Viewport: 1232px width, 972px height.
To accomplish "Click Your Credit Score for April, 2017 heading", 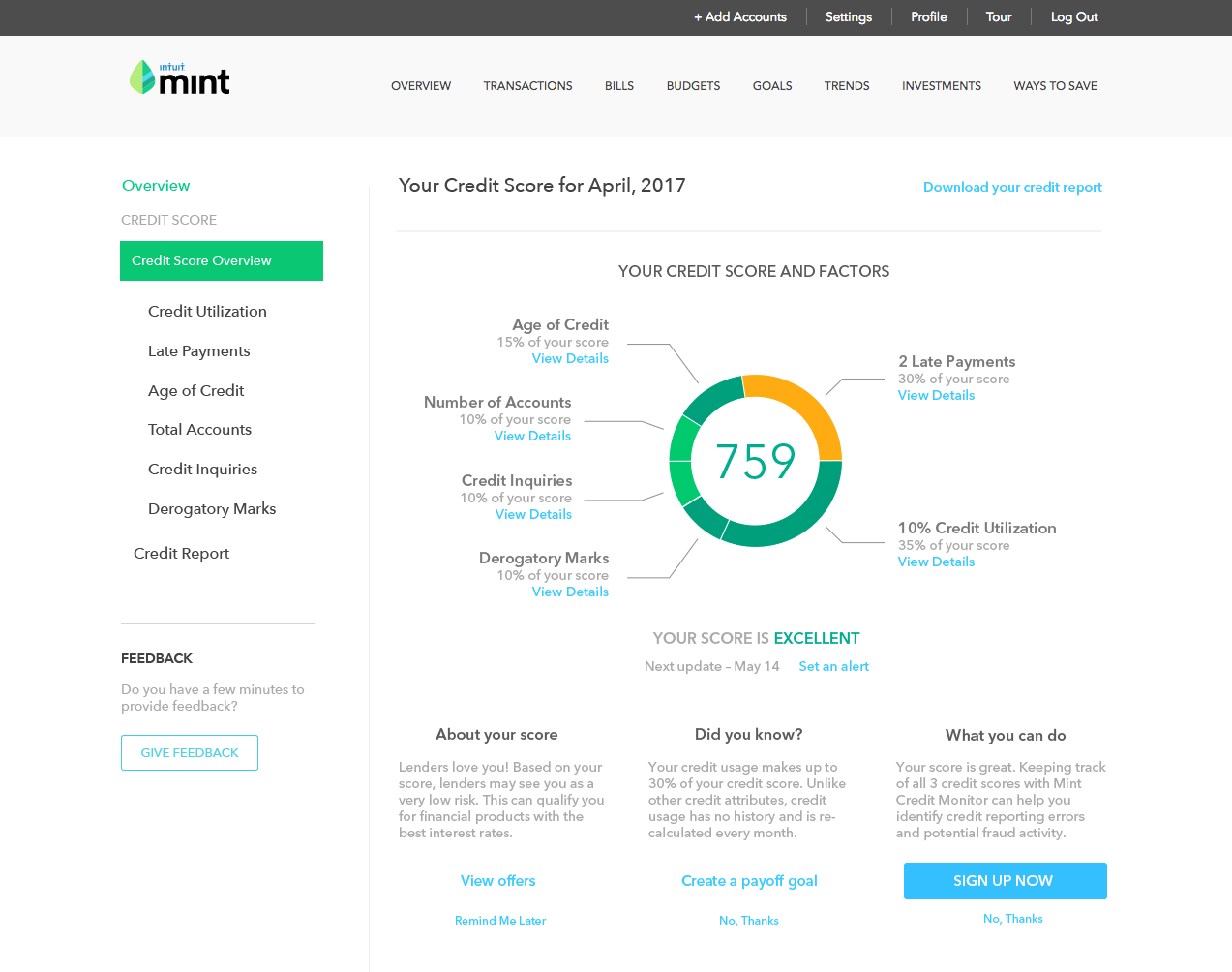I will (x=542, y=186).
